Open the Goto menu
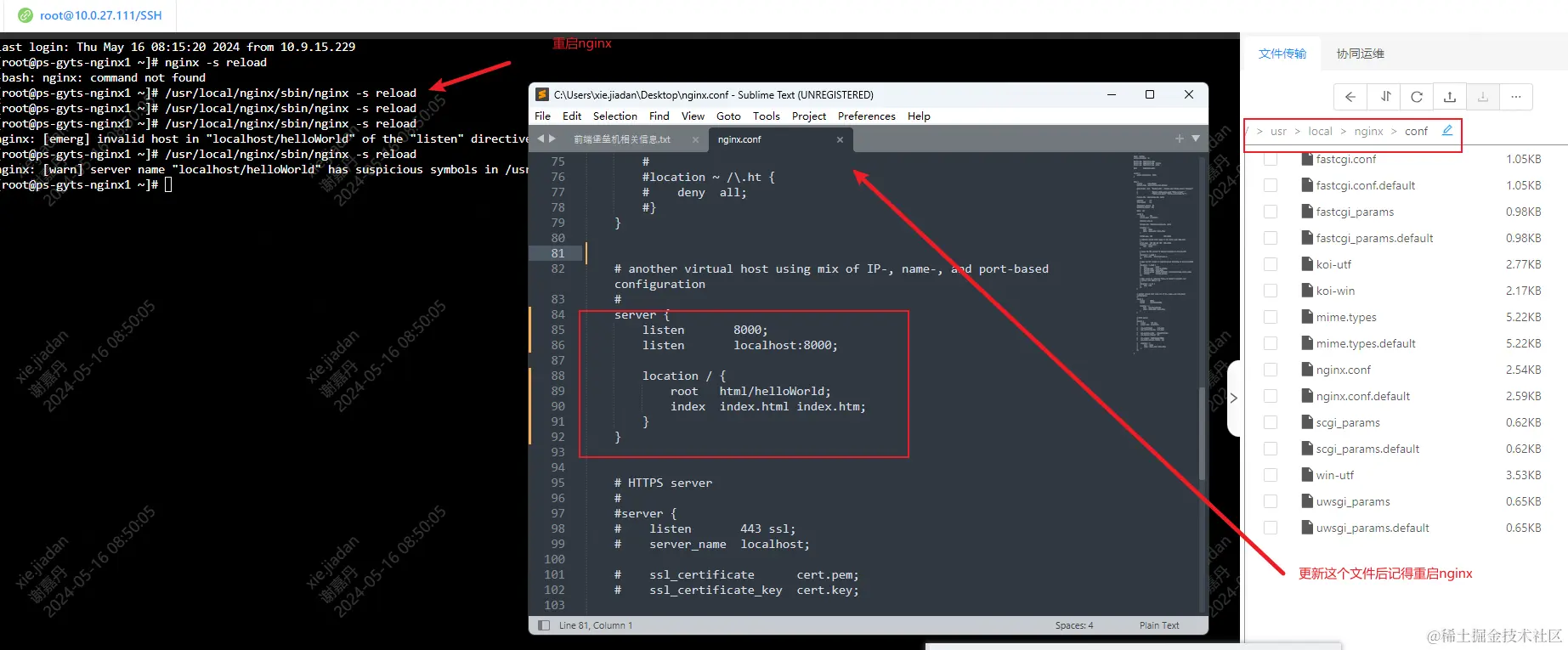 point(728,116)
